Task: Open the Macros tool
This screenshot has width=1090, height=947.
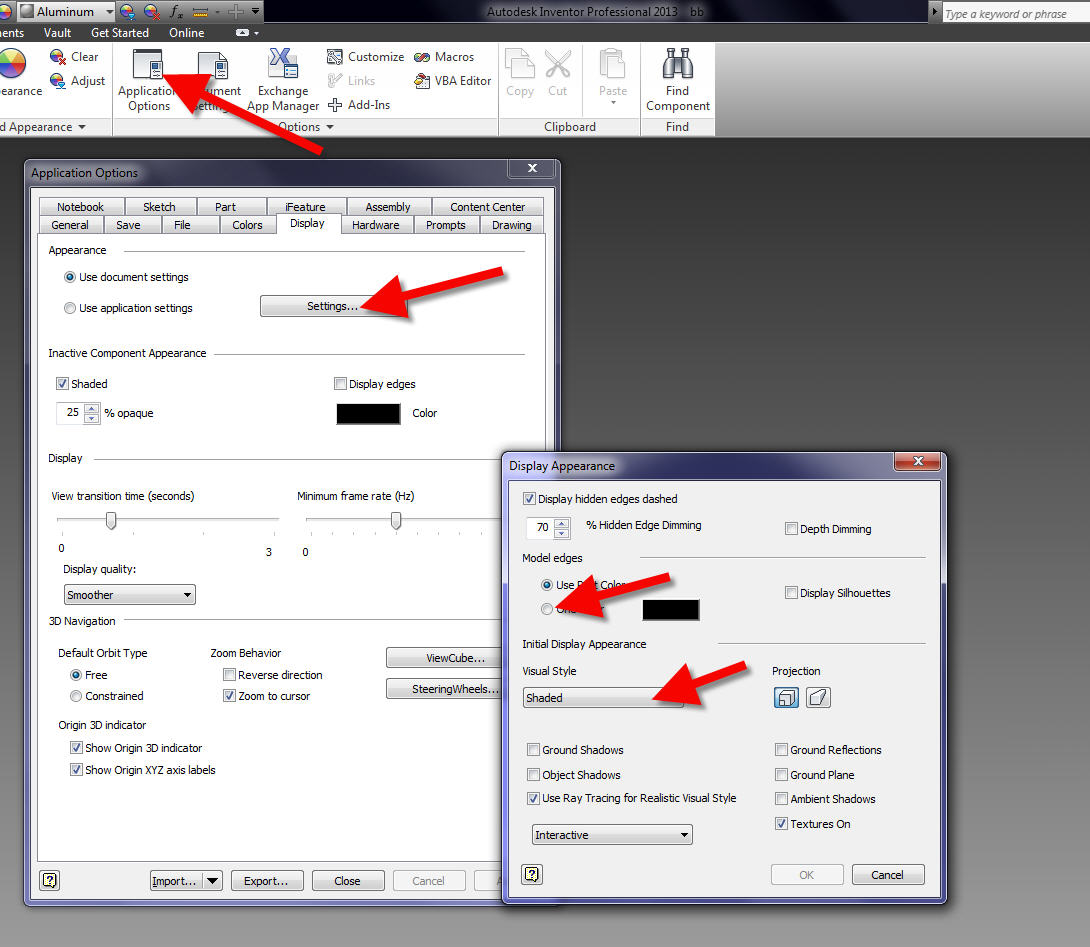Action: (x=444, y=57)
